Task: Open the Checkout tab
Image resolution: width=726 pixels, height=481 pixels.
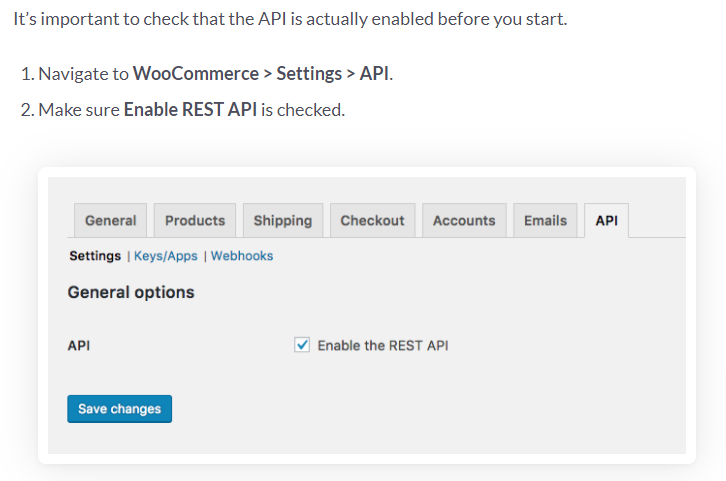Action: [373, 220]
